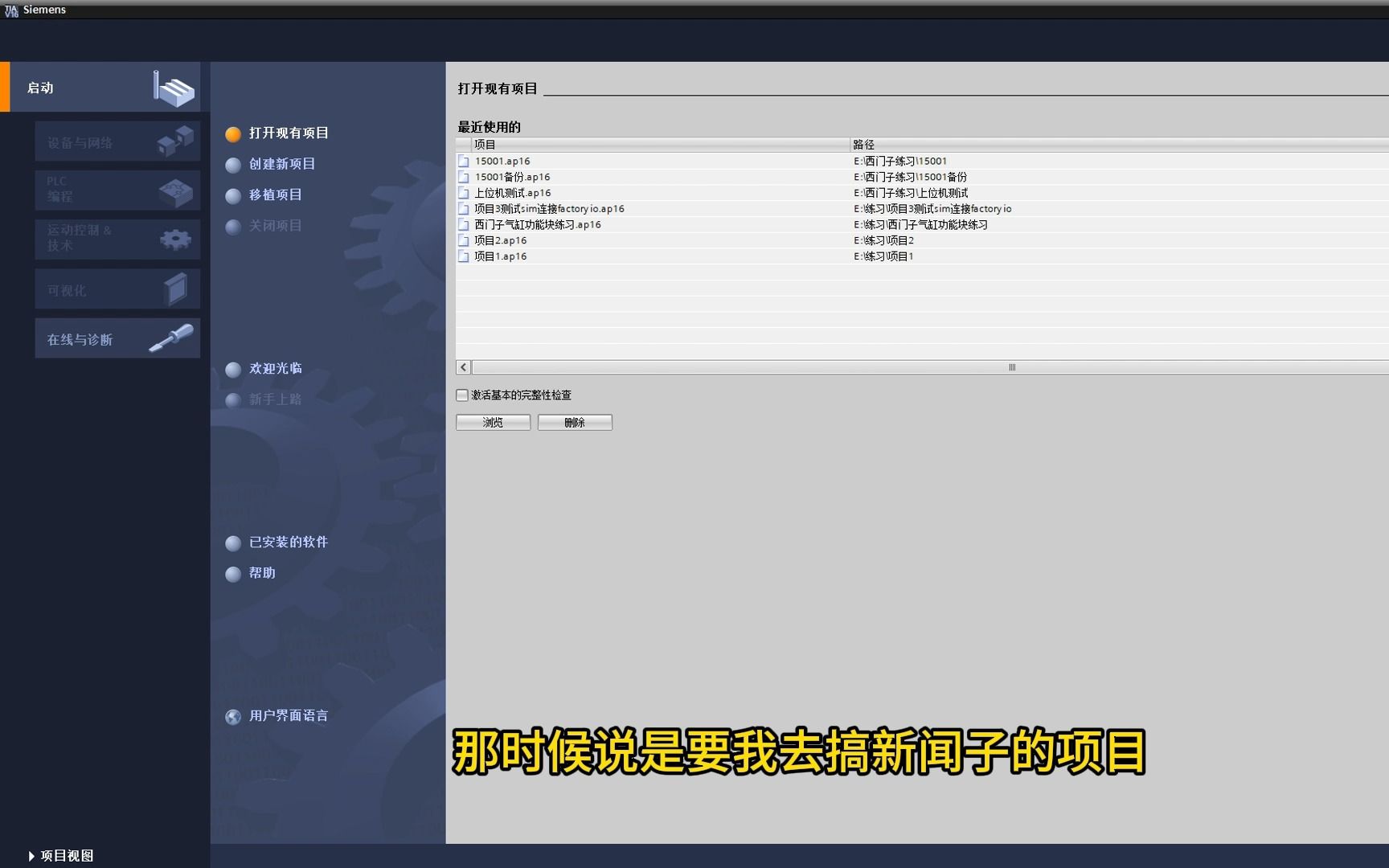The width and height of the screenshot is (1389, 868).
Task: Click the file icon for 15001.ap16
Action: tap(464, 161)
